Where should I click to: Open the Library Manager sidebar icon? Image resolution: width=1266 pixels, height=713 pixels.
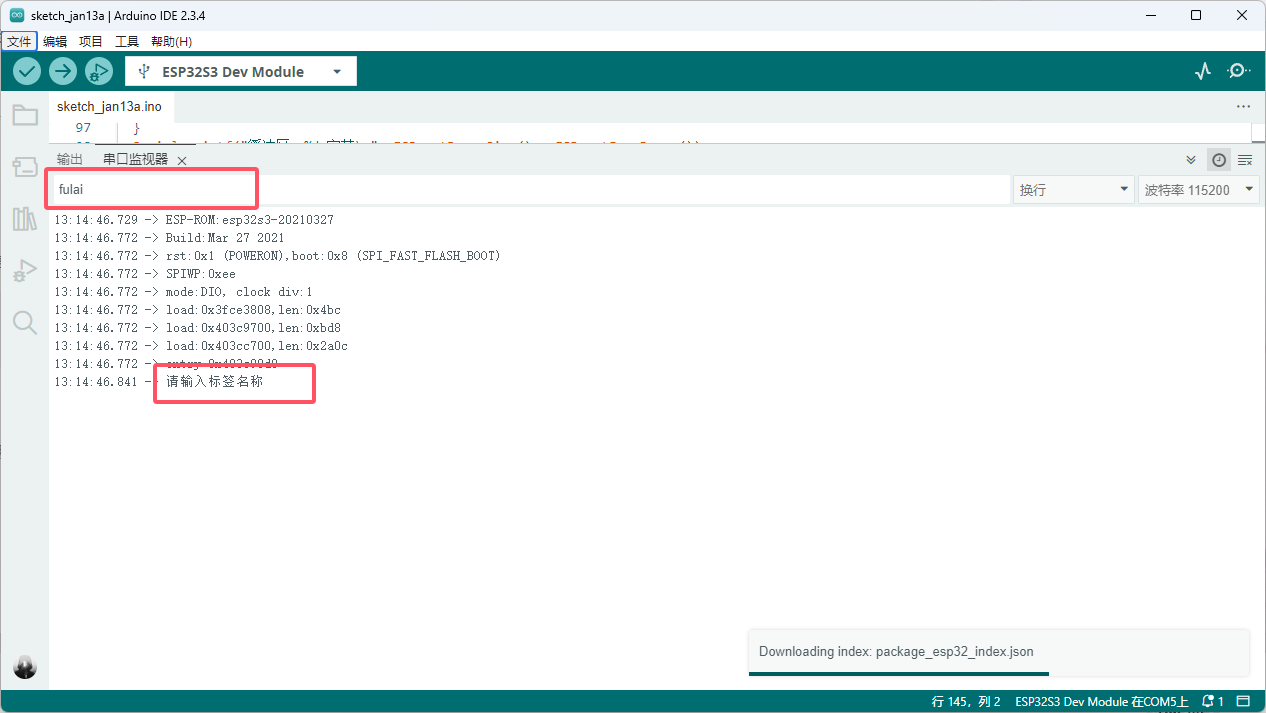(25, 219)
